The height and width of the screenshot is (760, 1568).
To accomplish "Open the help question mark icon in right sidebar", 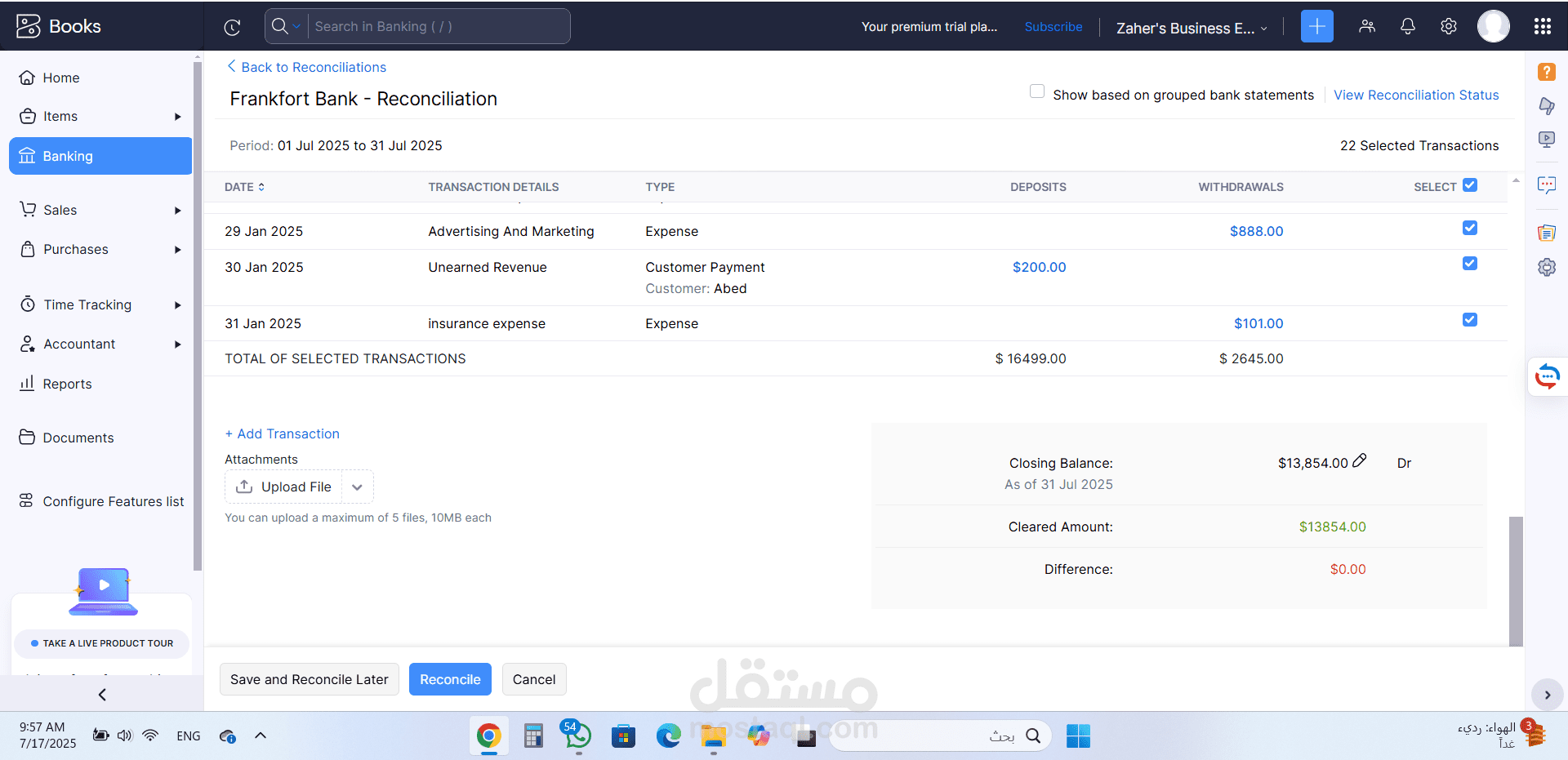I will (1546, 72).
